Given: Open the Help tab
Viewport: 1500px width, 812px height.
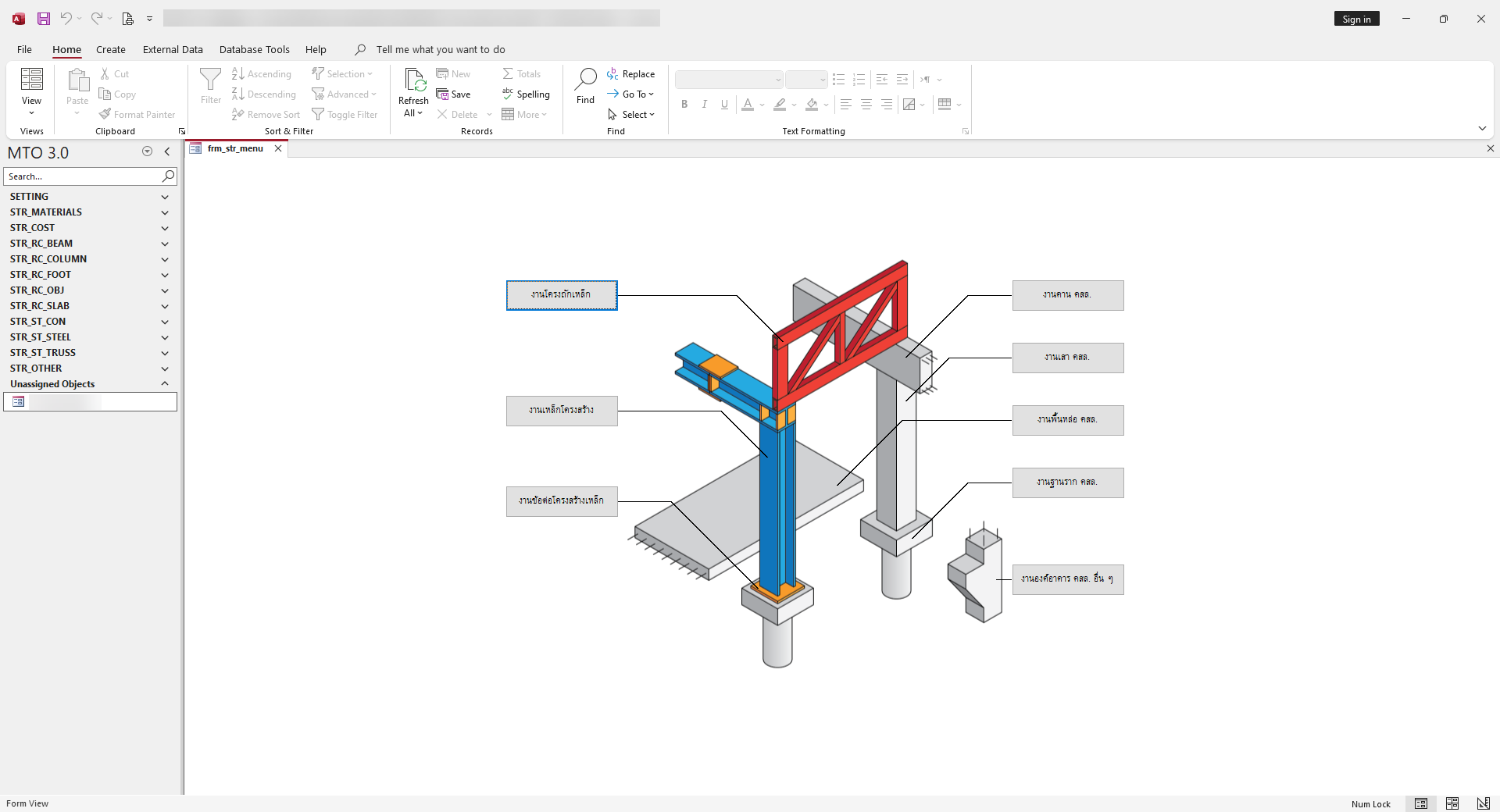Looking at the screenshot, I should [x=316, y=49].
